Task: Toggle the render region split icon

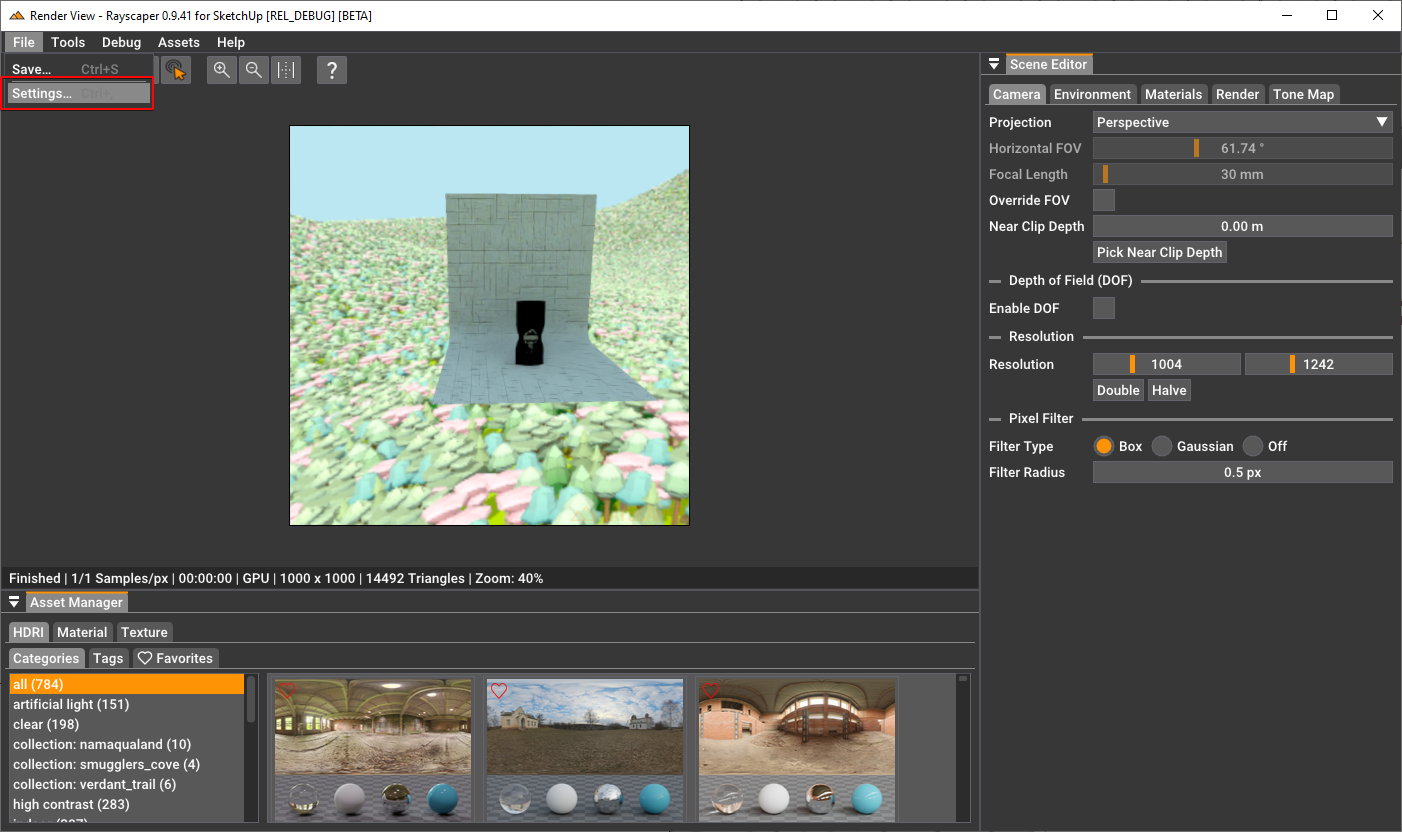Action: tap(286, 70)
